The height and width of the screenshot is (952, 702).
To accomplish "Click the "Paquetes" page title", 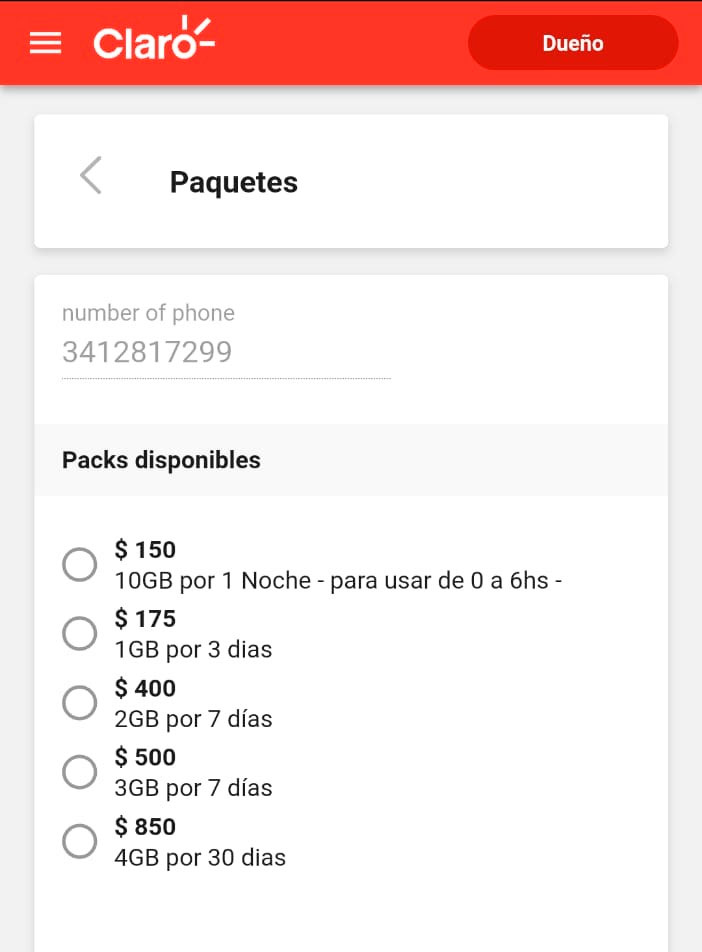I will point(234,182).
